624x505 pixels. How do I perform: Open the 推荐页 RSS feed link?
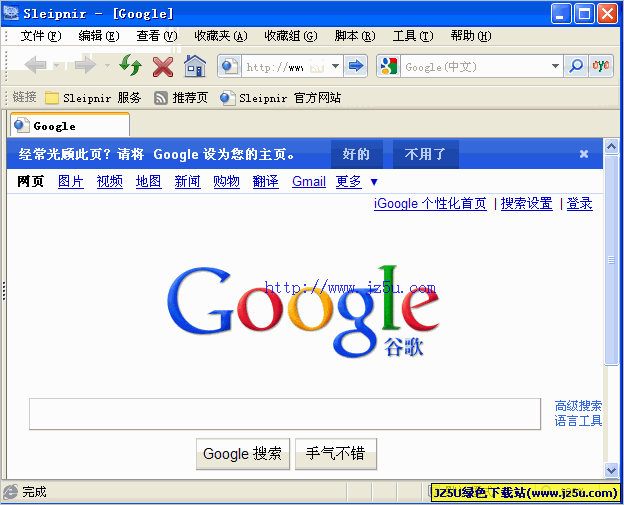point(181,98)
